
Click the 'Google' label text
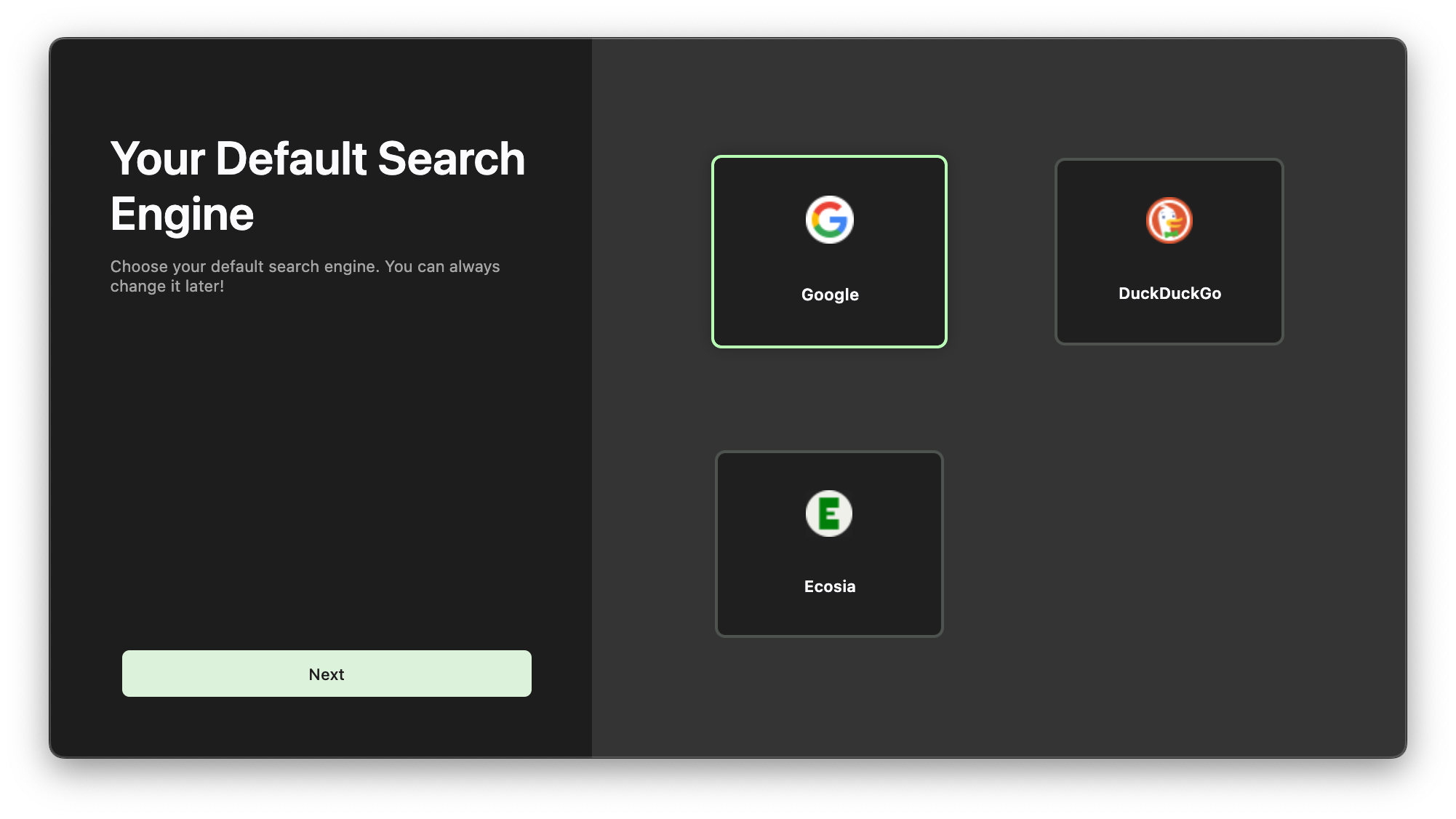pyautogui.click(x=830, y=295)
